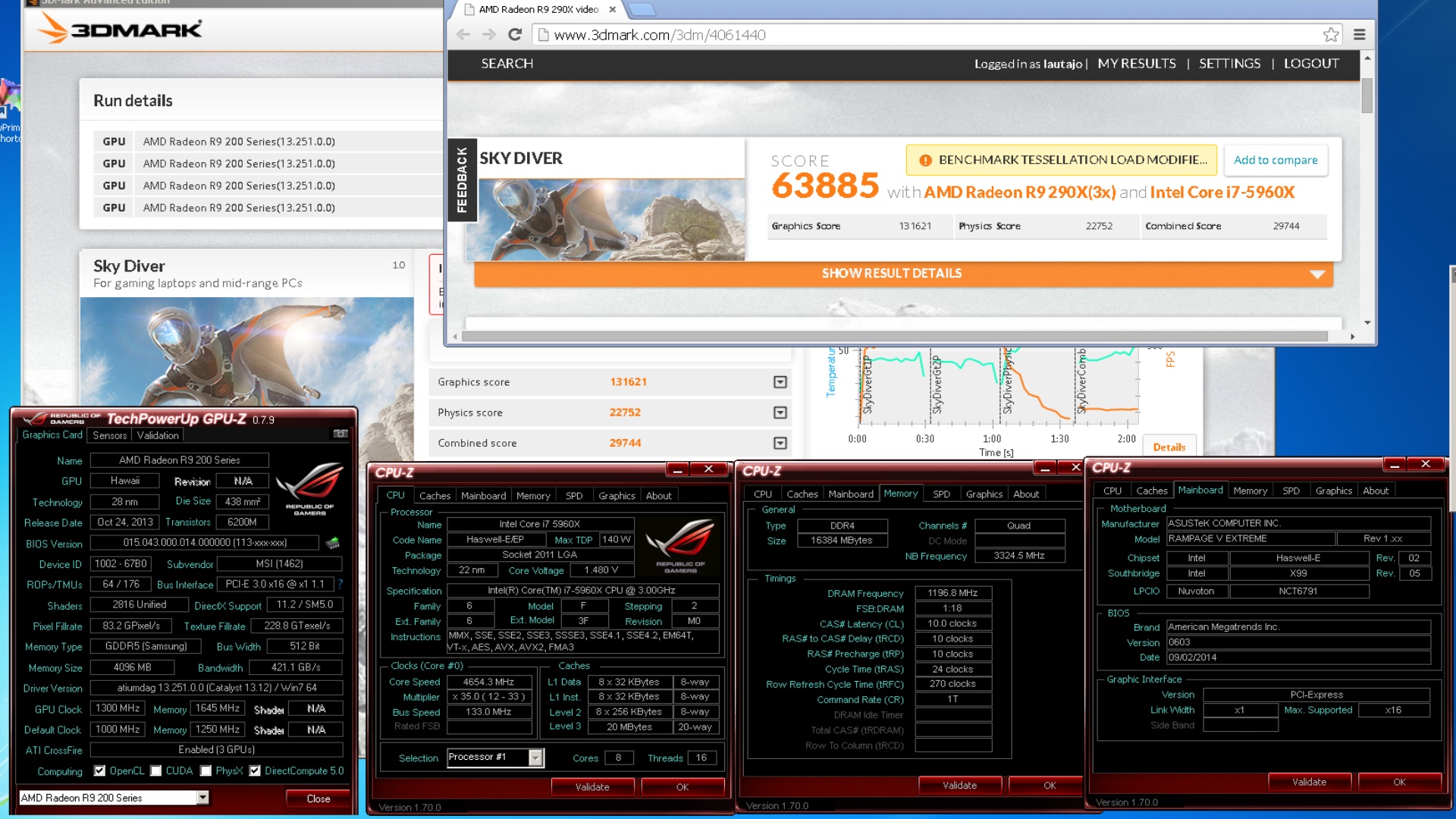Close the CPU-Z Memory window

[1075, 468]
